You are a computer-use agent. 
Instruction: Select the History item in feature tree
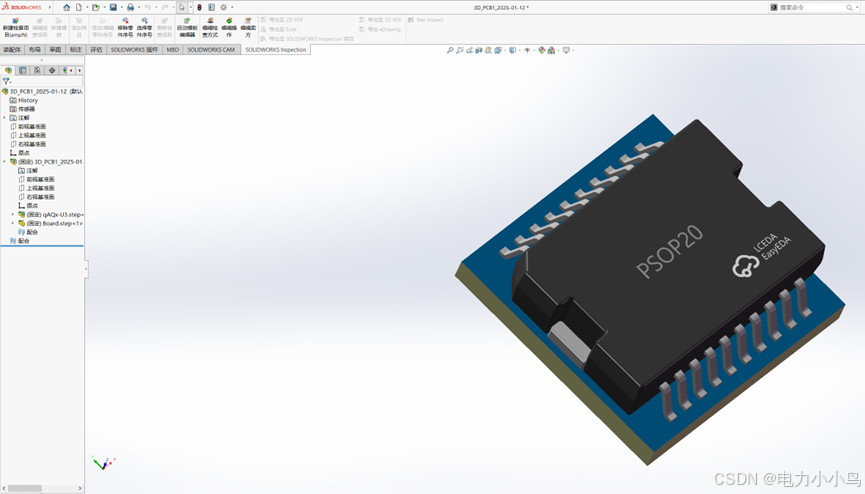pyautogui.click(x=24, y=100)
